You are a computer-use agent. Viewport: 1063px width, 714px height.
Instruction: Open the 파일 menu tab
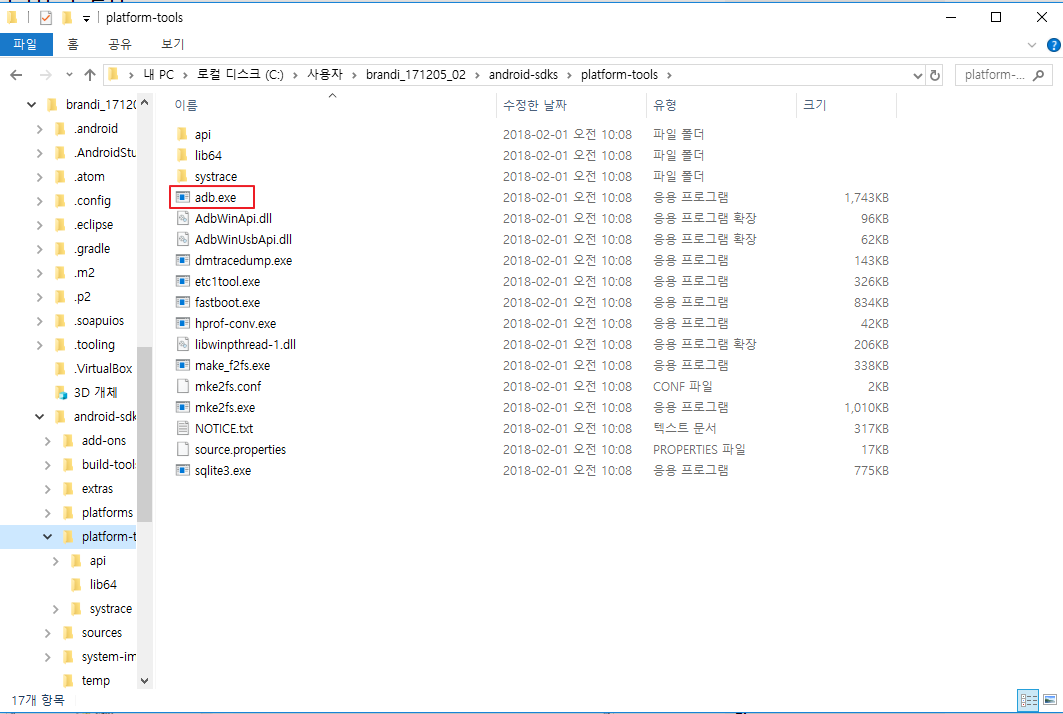click(25, 44)
